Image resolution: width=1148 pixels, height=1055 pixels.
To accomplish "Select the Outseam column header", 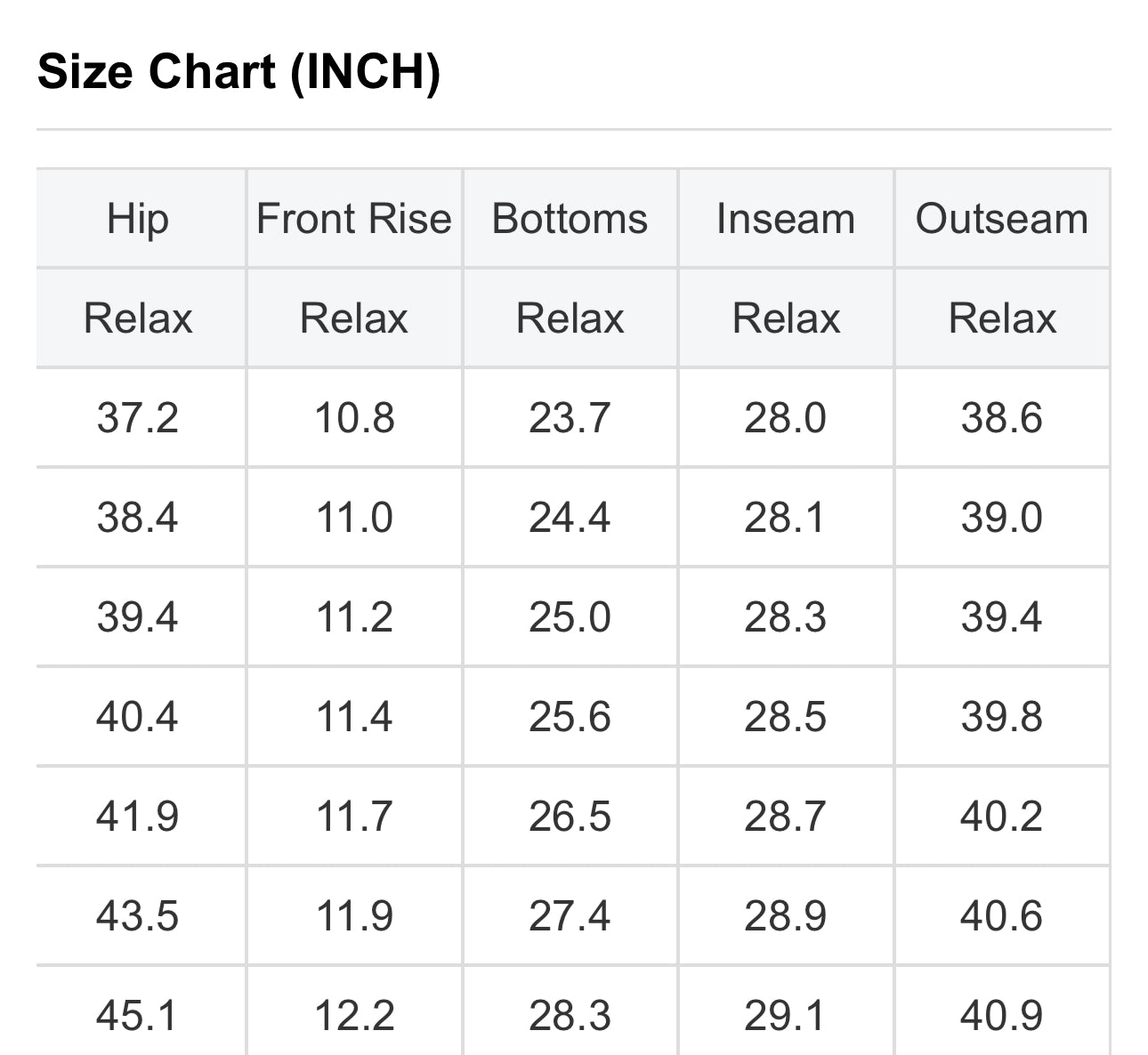I will click(x=1002, y=219).
